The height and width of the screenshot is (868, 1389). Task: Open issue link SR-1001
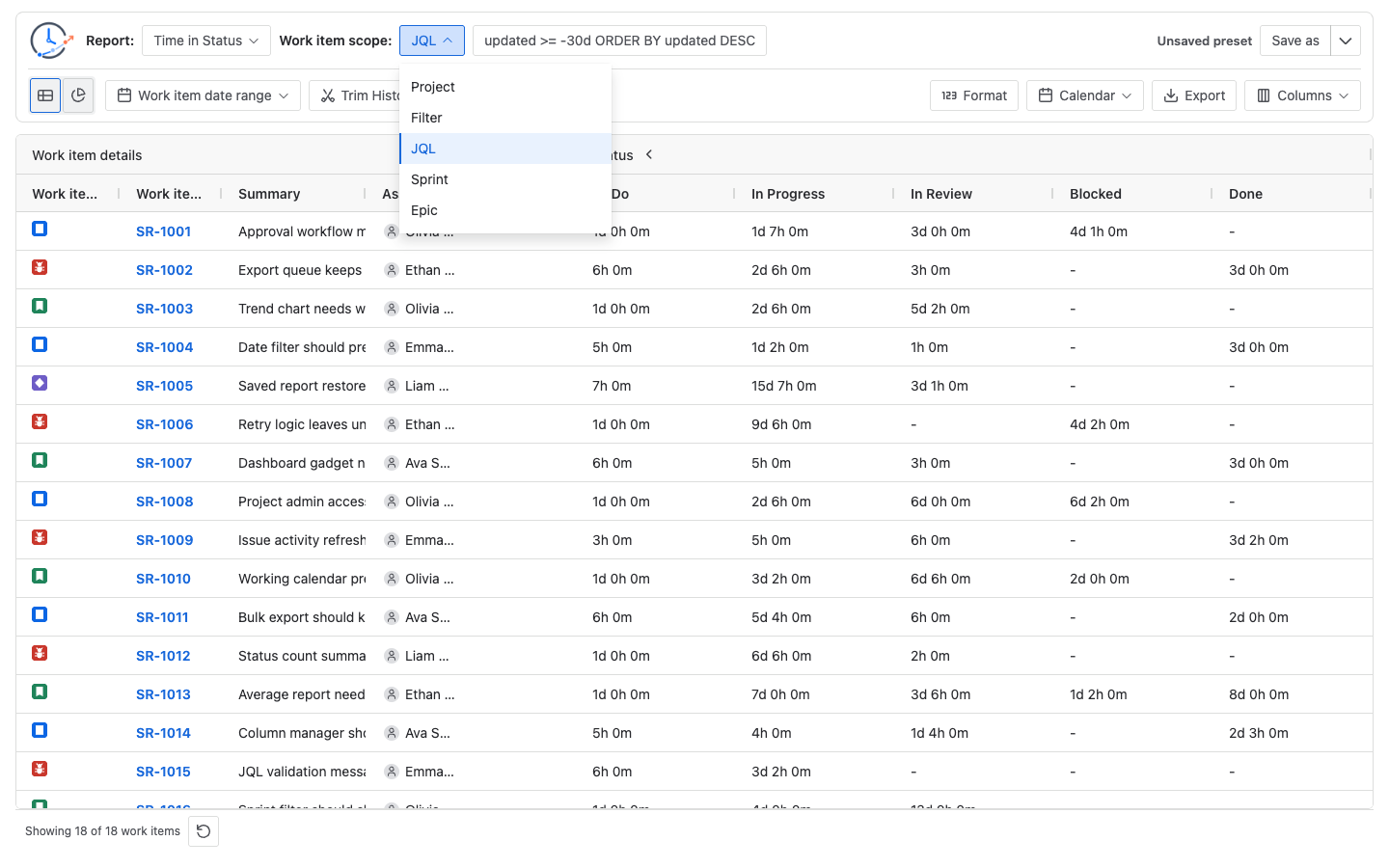(x=163, y=231)
